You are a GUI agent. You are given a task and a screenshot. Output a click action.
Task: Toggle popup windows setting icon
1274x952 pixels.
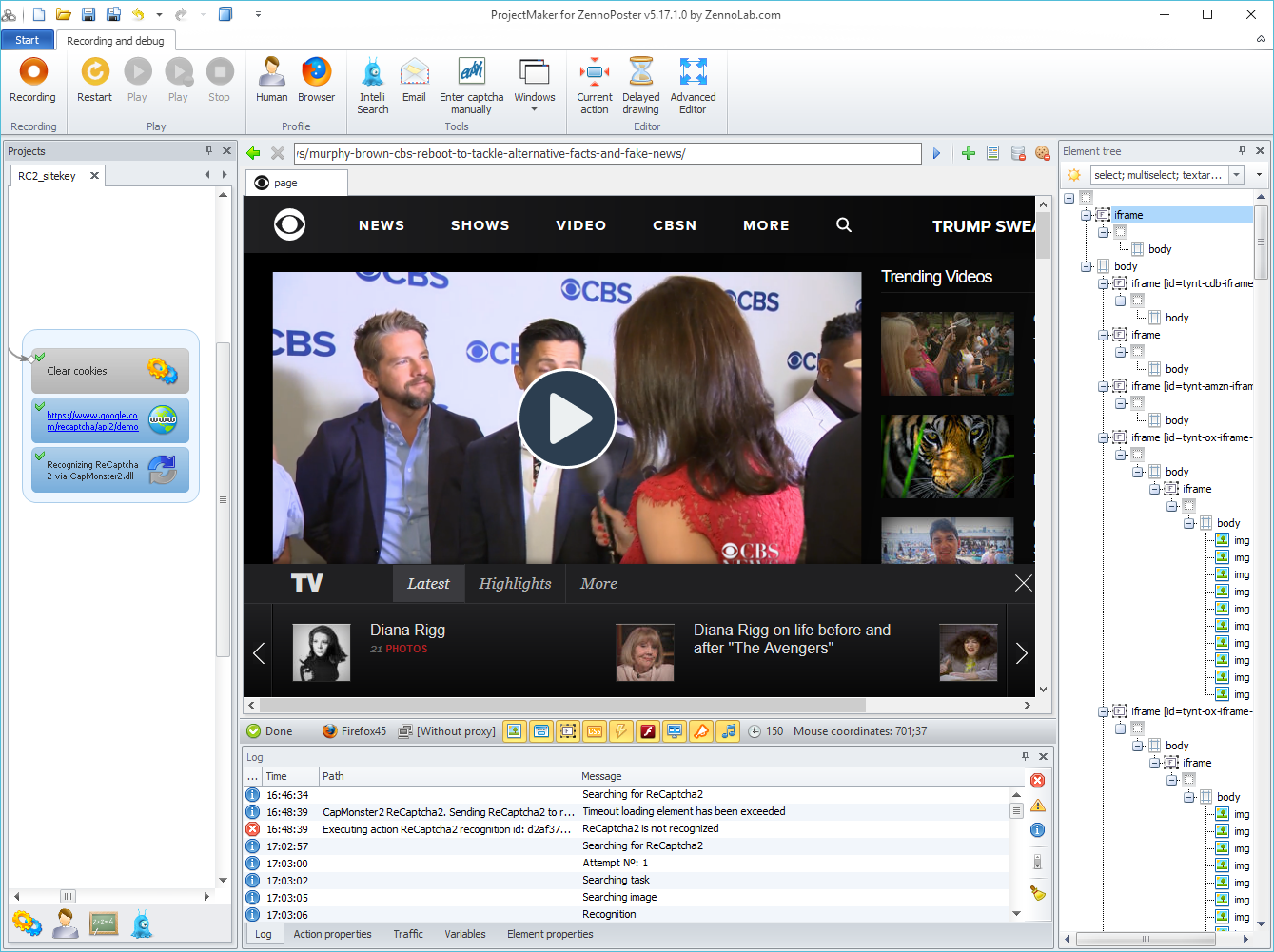pyautogui.click(x=540, y=731)
